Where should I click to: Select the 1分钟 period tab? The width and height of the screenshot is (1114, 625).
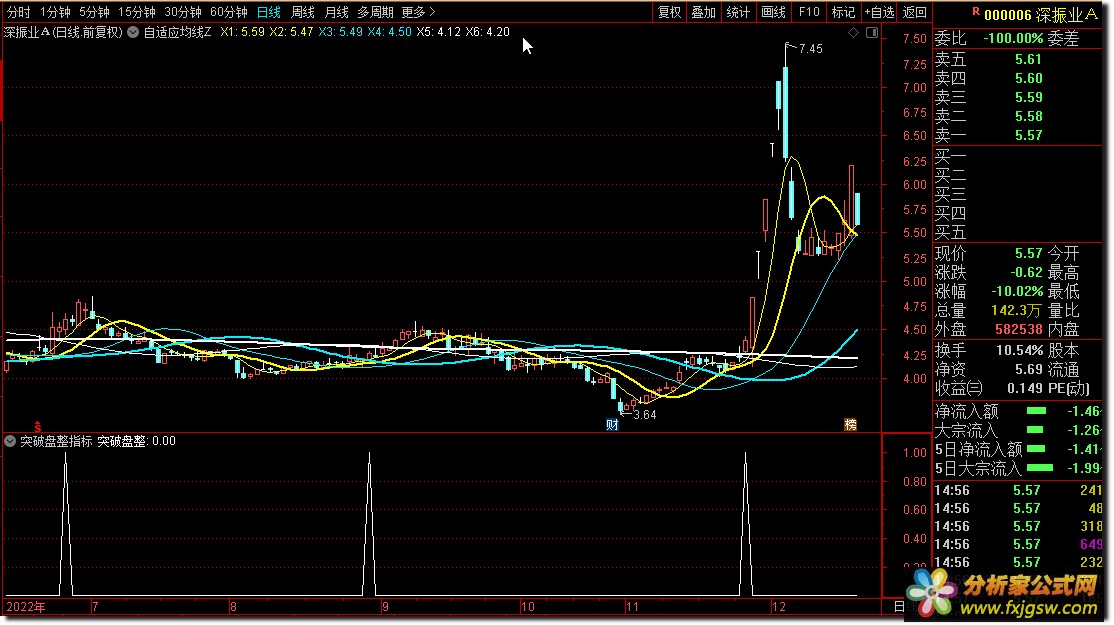click(55, 12)
